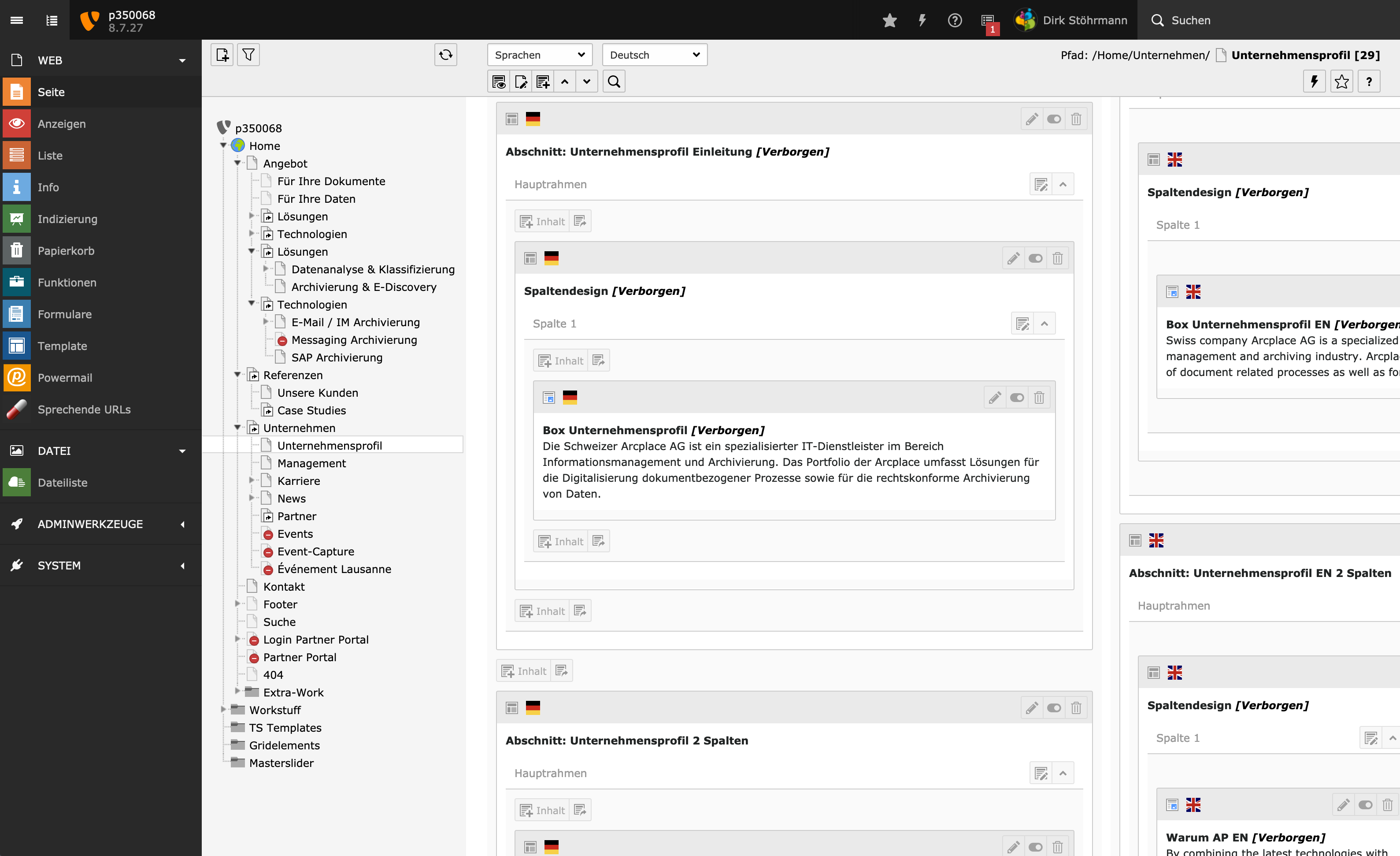Open the Anzeigen module
This screenshot has height=856, width=1400.
click(100, 124)
